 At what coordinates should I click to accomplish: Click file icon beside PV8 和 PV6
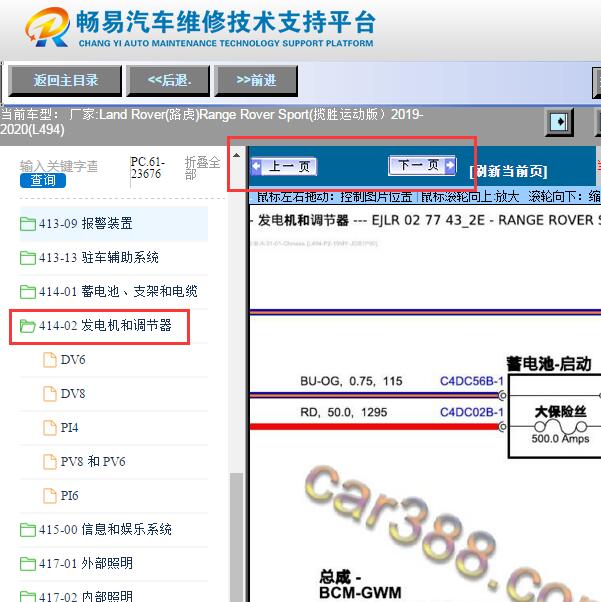pyautogui.click(x=50, y=461)
